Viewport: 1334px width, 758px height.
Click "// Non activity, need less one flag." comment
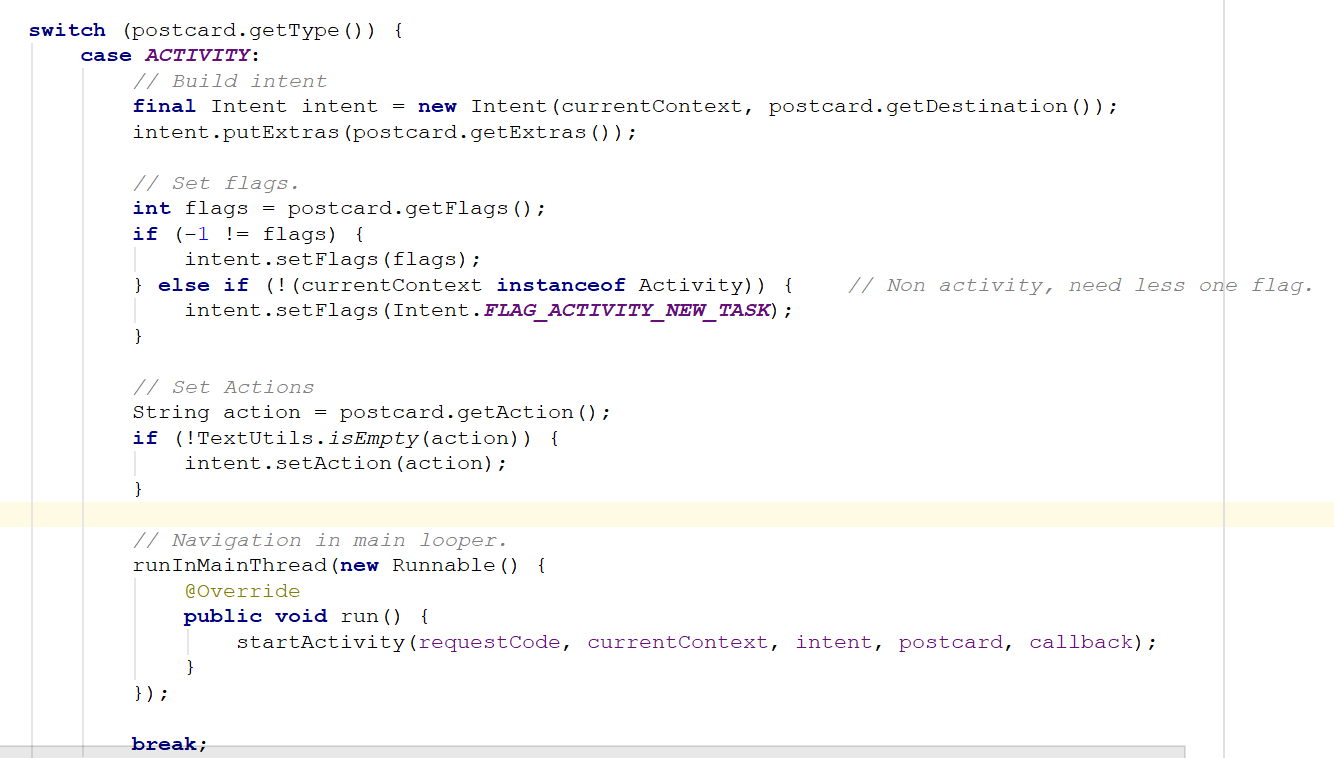coord(1080,285)
